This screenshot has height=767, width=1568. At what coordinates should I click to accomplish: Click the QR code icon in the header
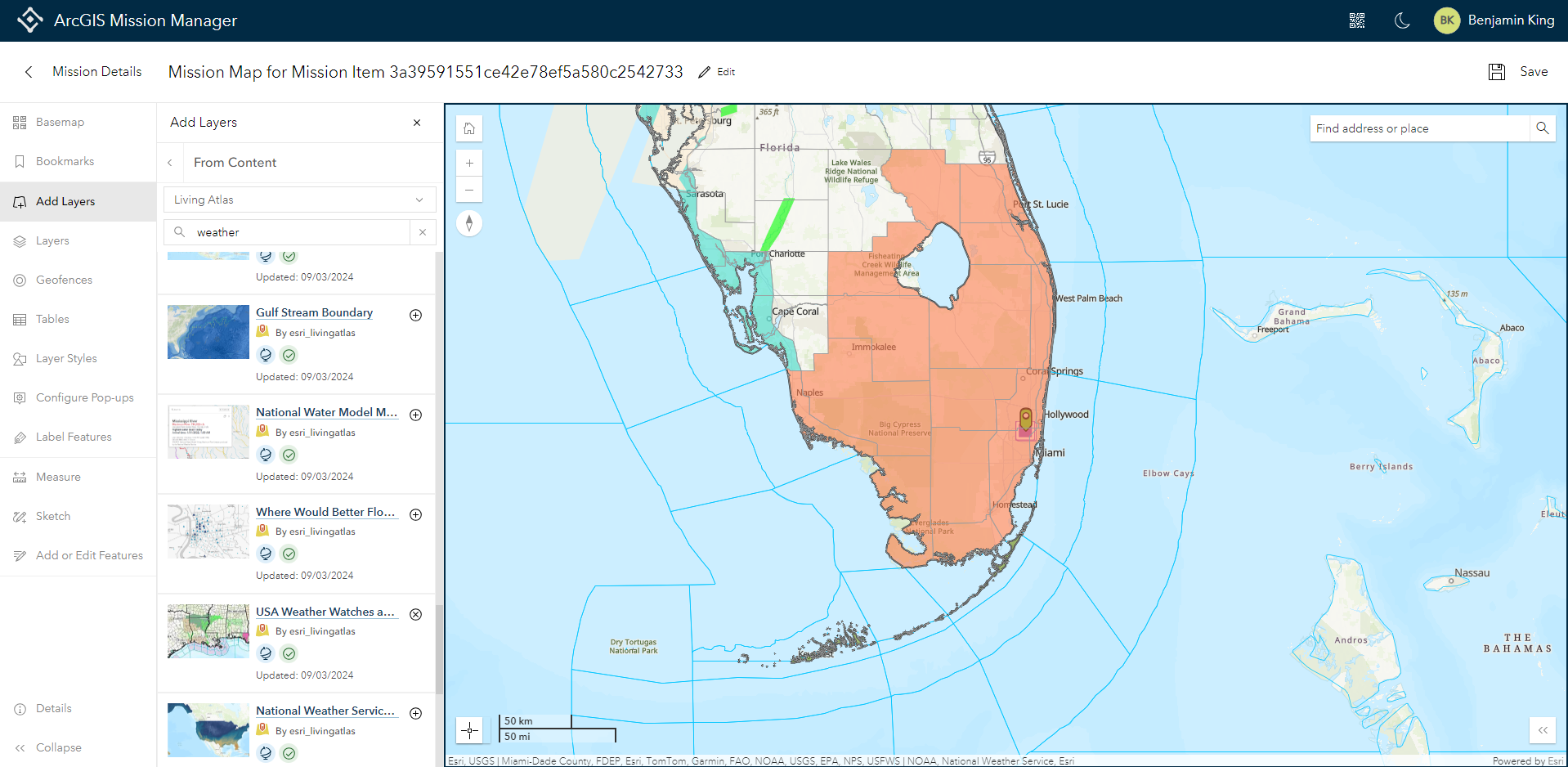point(1357,20)
